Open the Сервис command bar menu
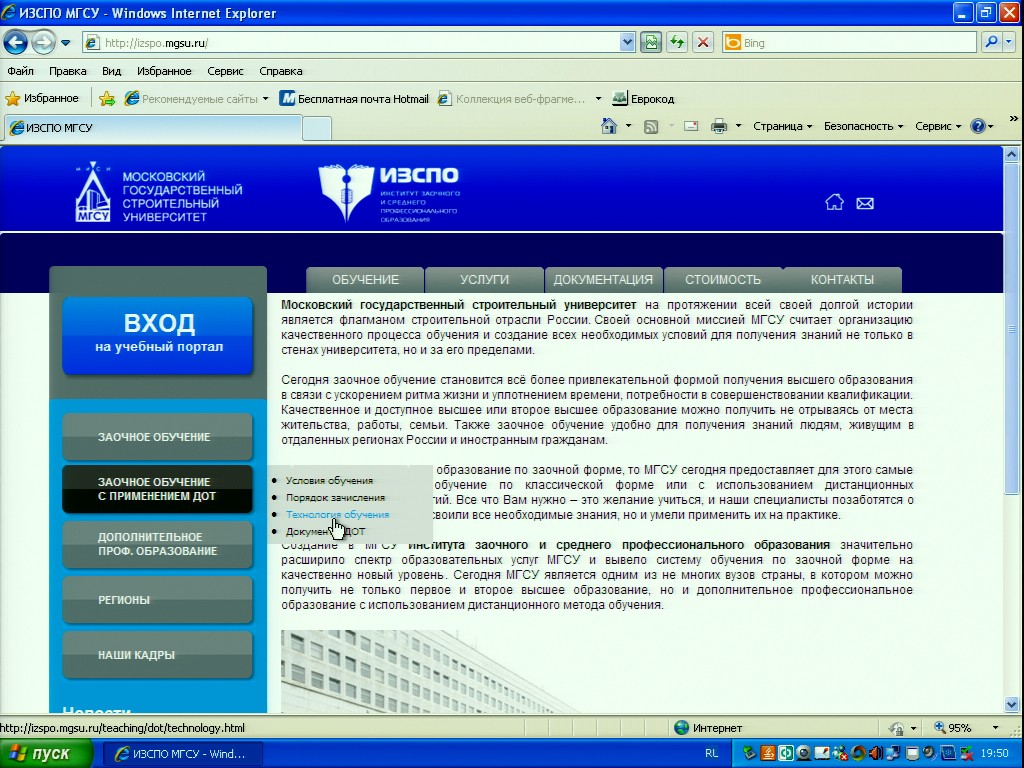Screen dimensions: 1024x768 pyautogui.click(x=938, y=126)
